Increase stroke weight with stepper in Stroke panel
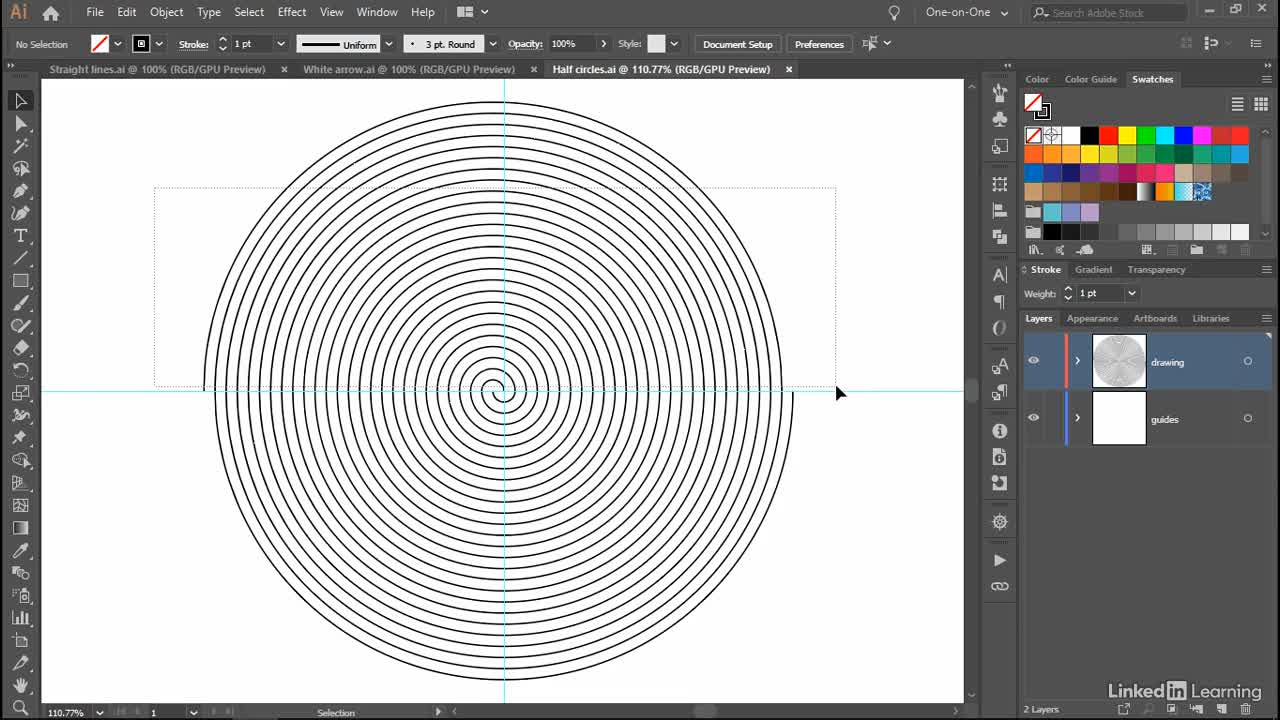This screenshot has width=1280, height=720. pos(1068,289)
